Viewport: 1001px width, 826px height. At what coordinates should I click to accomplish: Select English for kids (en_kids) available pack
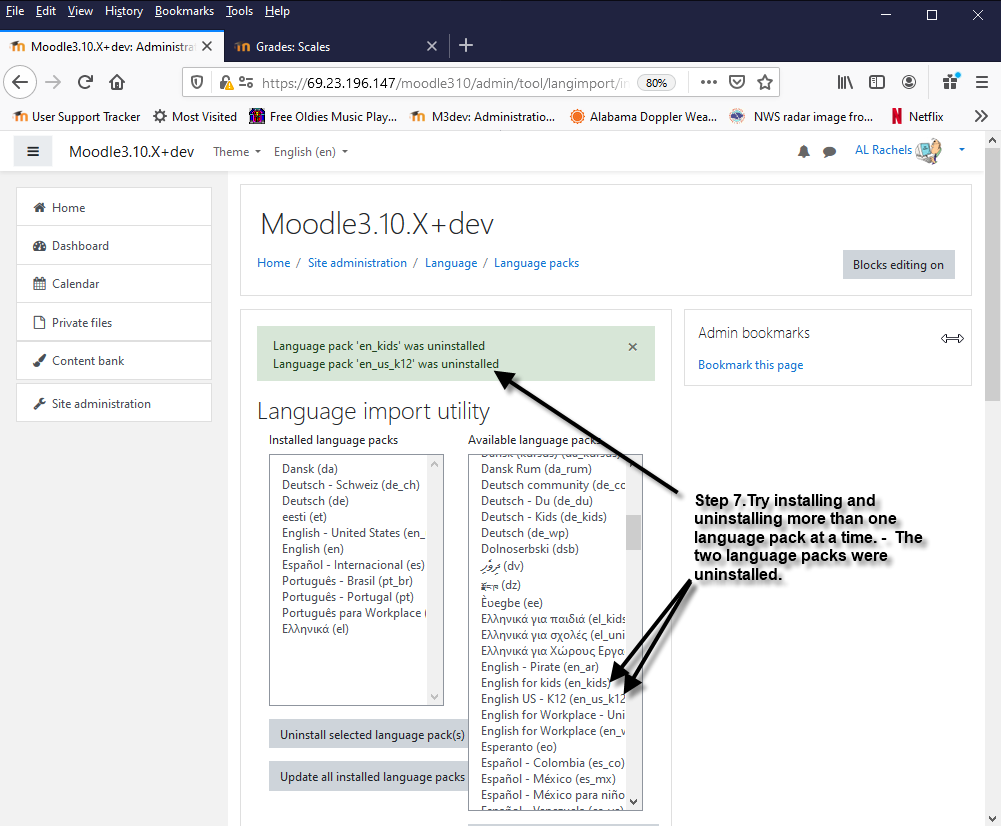546,683
